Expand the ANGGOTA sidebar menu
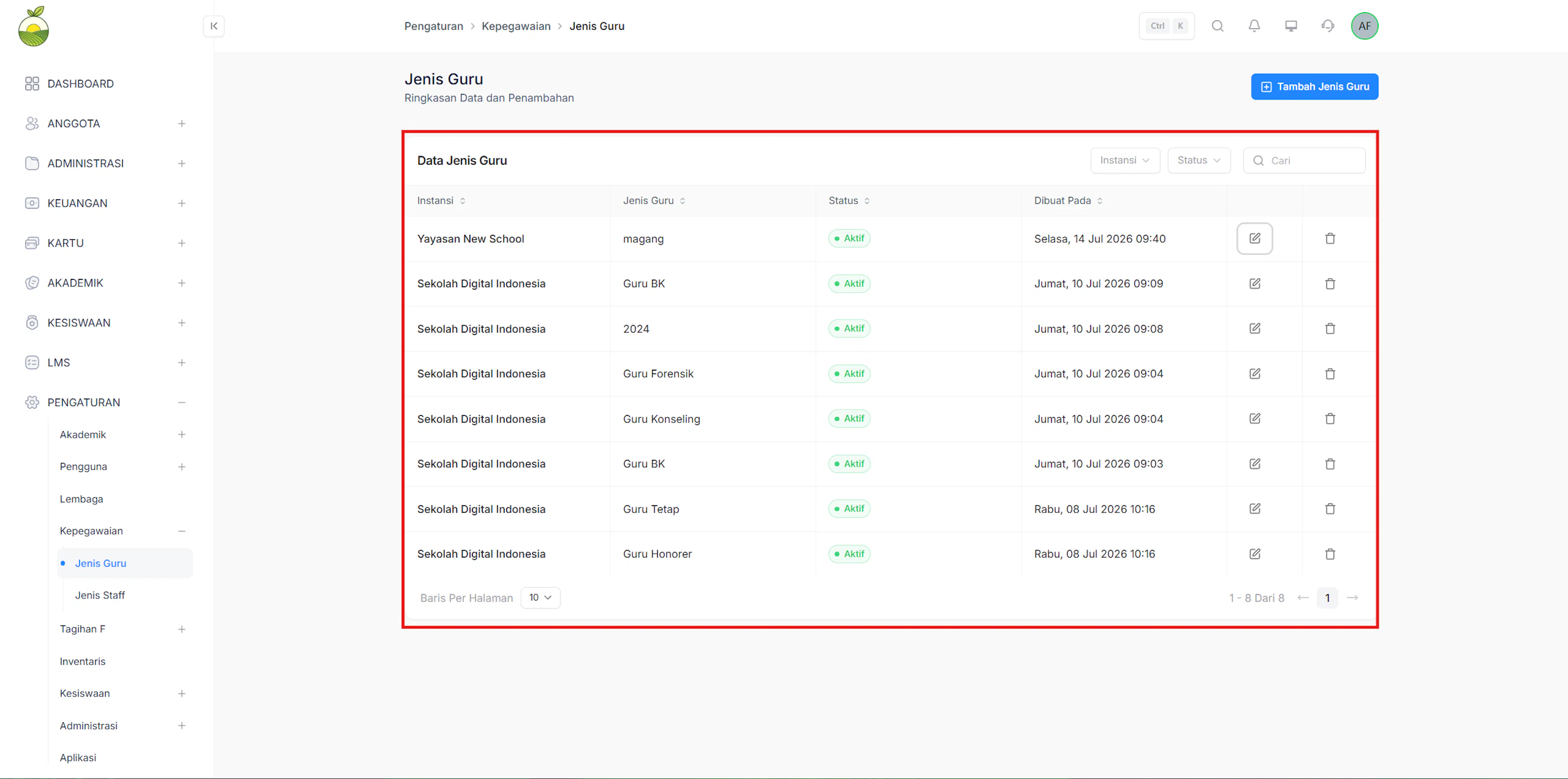The height and width of the screenshot is (779, 1568). click(181, 124)
